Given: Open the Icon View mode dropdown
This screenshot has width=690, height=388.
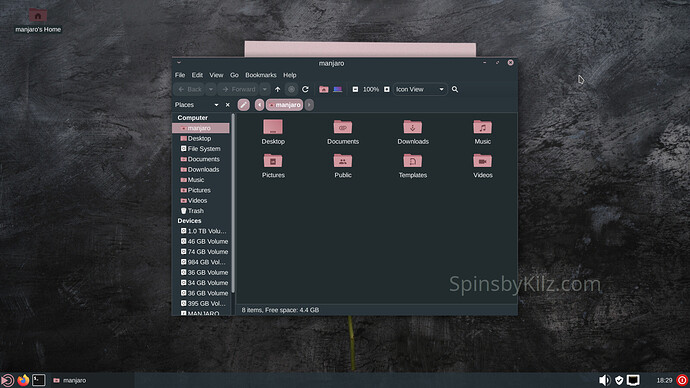Looking at the screenshot, I should pos(420,89).
